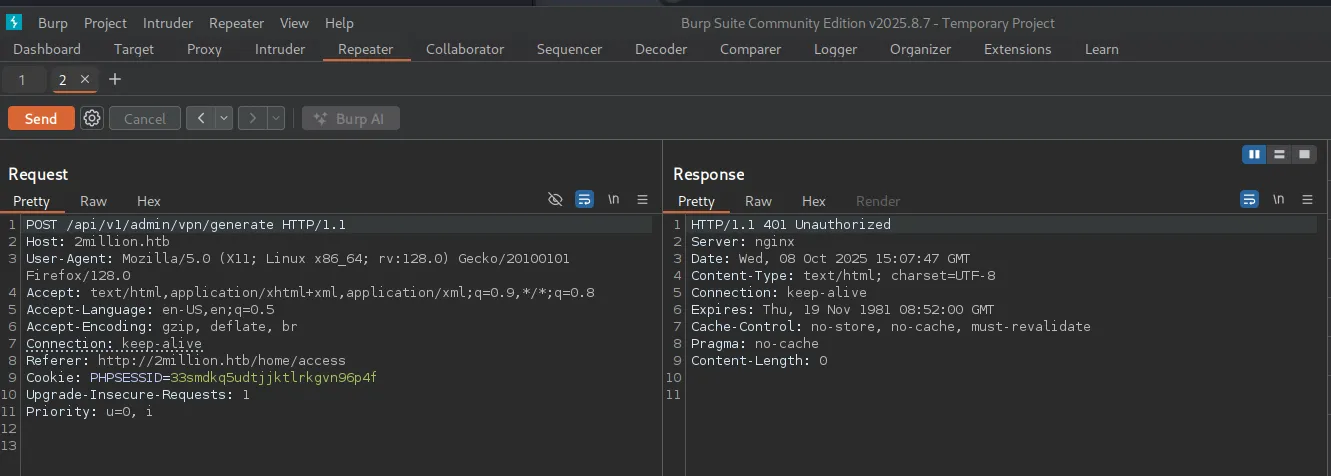Click the Burp Suite lightning logo
Screen dimensions: 1331x476
pos(14,22)
